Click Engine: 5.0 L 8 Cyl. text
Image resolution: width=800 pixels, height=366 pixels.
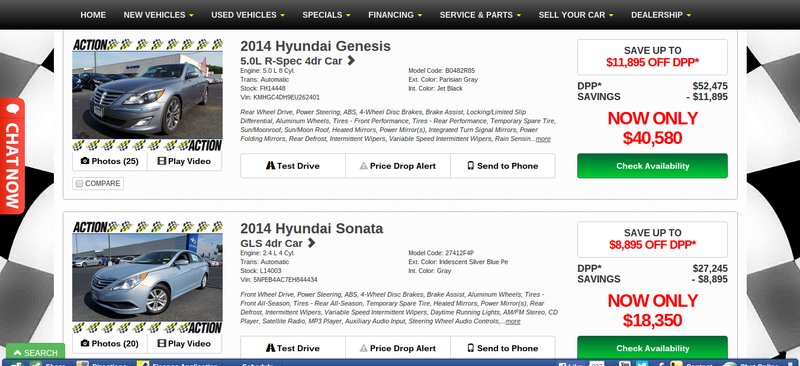[x=267, y=70]
